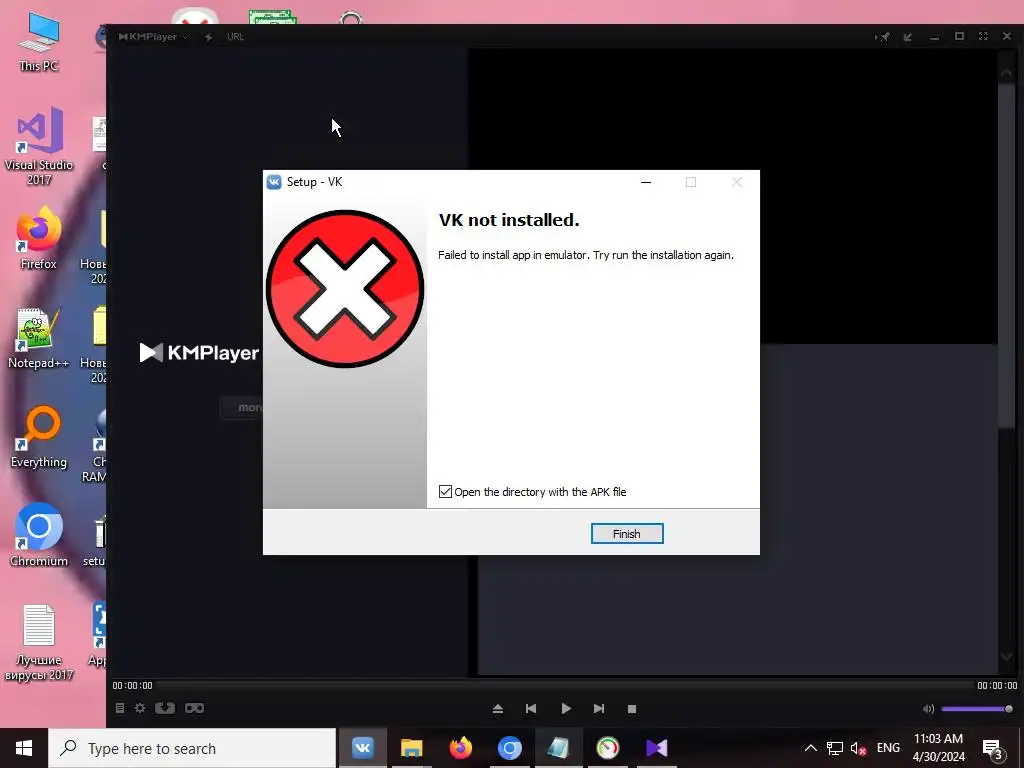Skip to next track in KMPlayer

[x=598, y=709]
